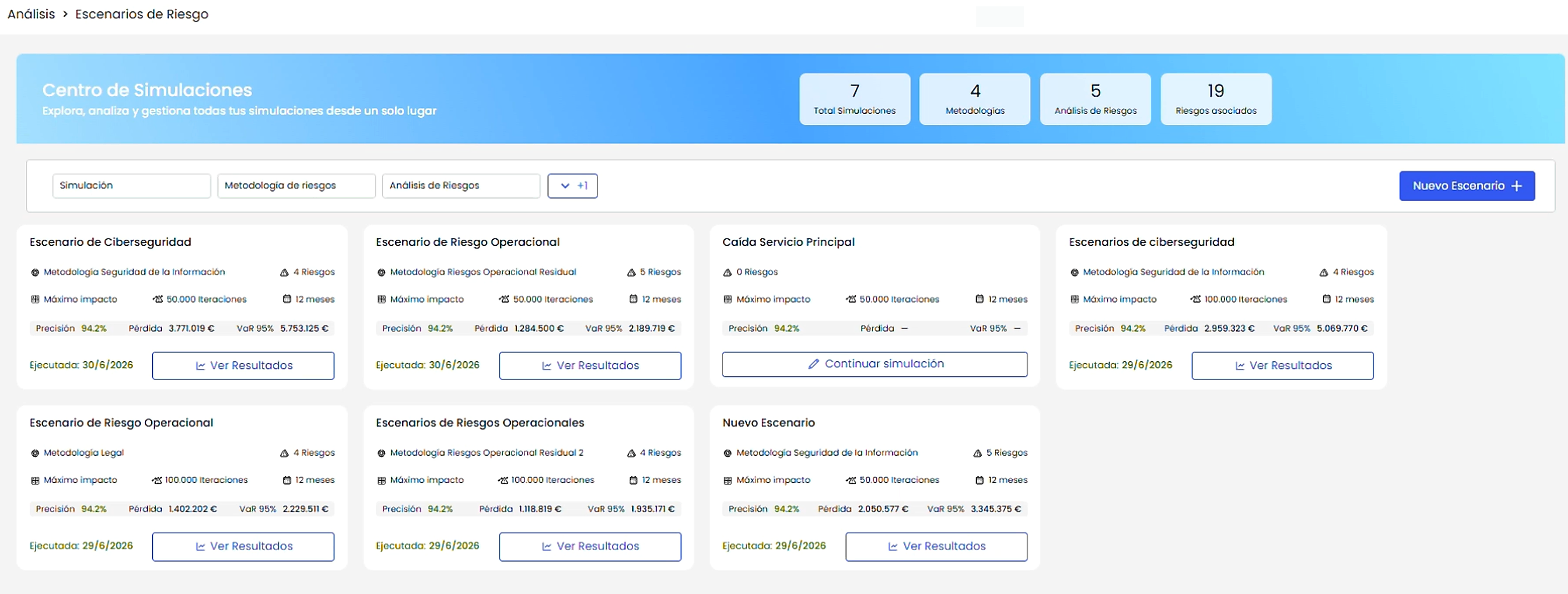Click the plus icon in Nuevo Escenario

tap(1517, 186)
